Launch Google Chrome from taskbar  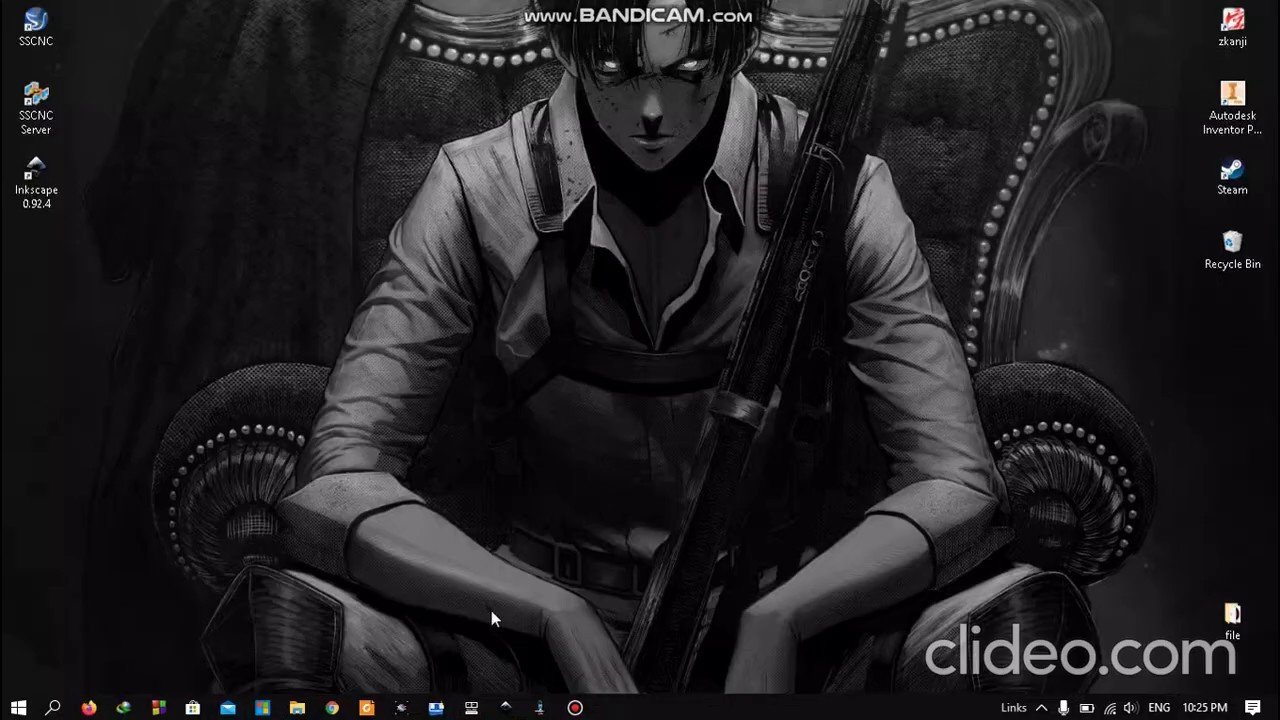332,707
